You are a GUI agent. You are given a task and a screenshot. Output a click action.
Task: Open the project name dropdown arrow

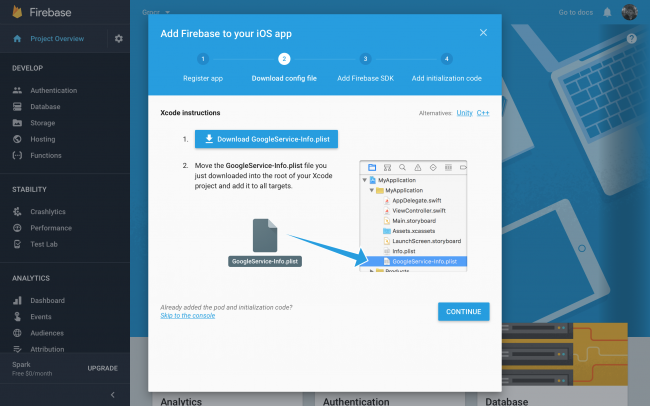click(x=167, y=12)
